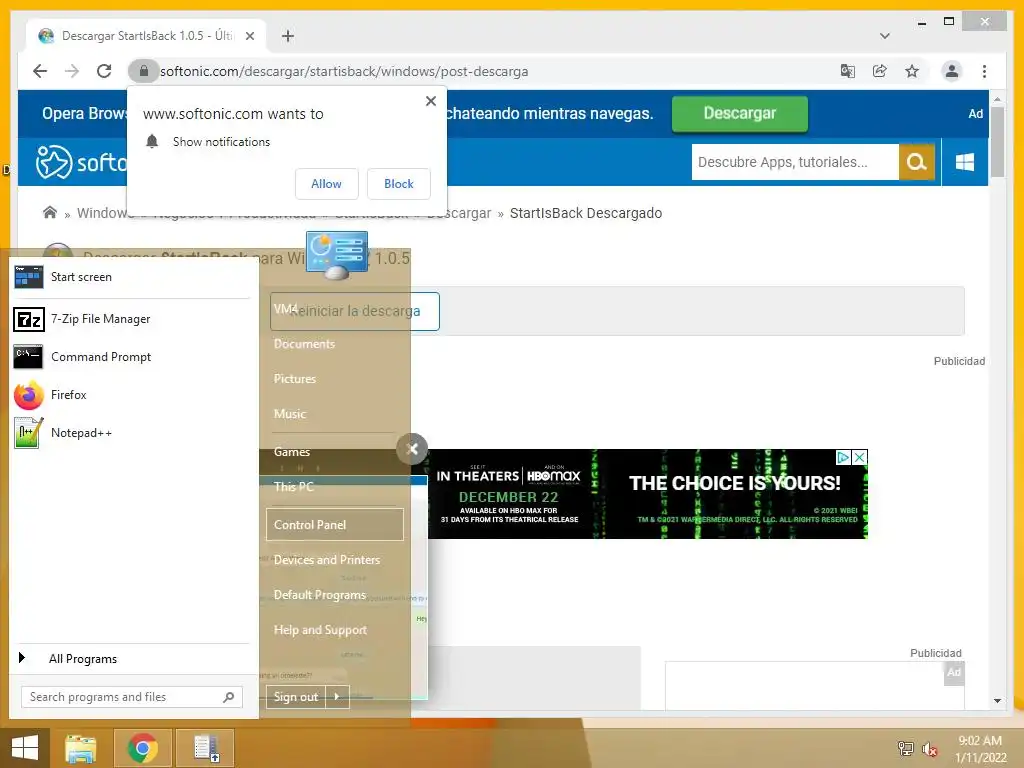
Task: Focus the Descubre Apps search field
Action: click(x=795, y=162)
